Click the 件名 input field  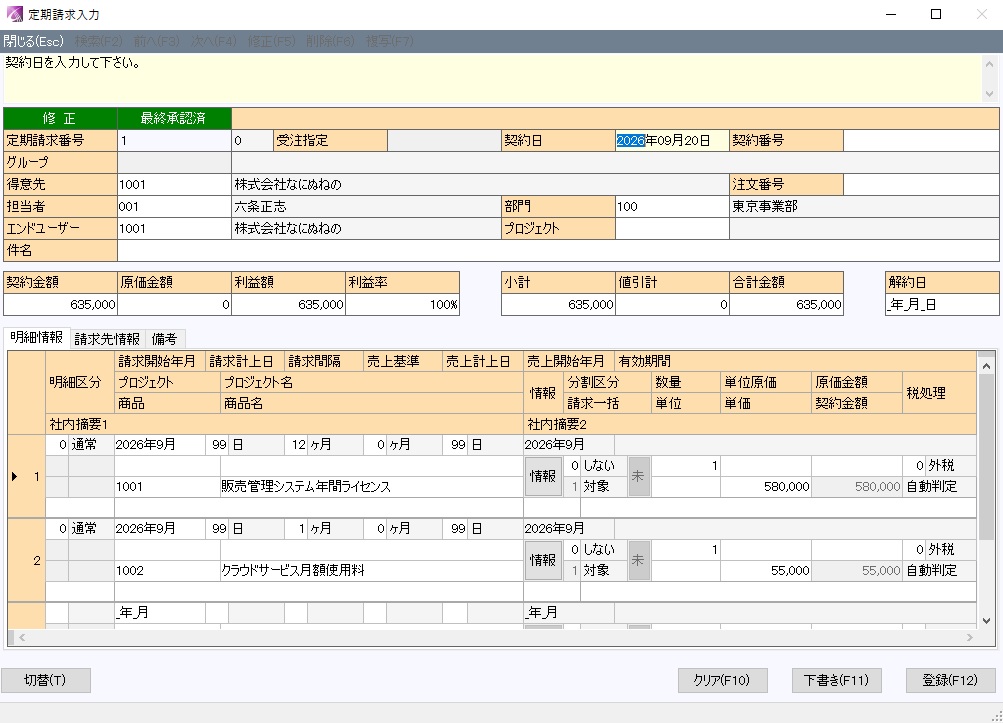[558, 250]
